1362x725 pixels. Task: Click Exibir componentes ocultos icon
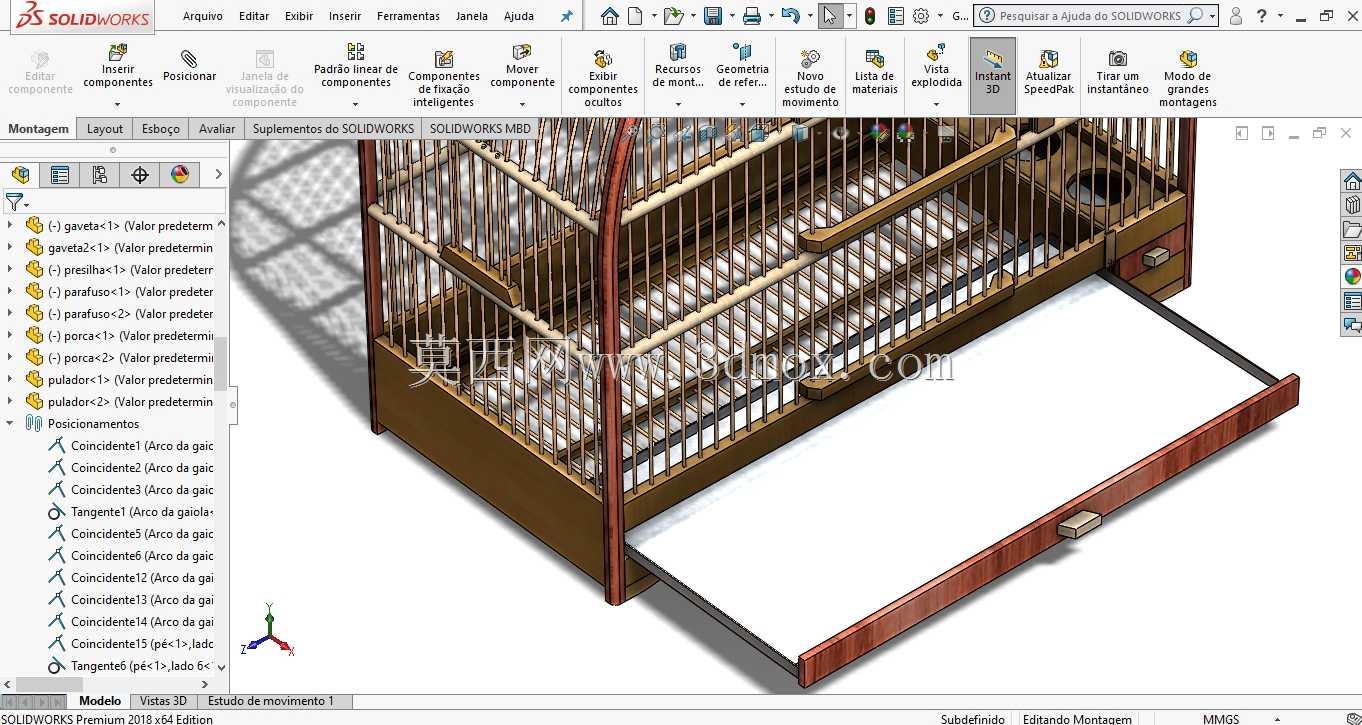pyautogui.click(x=603, y=59)
